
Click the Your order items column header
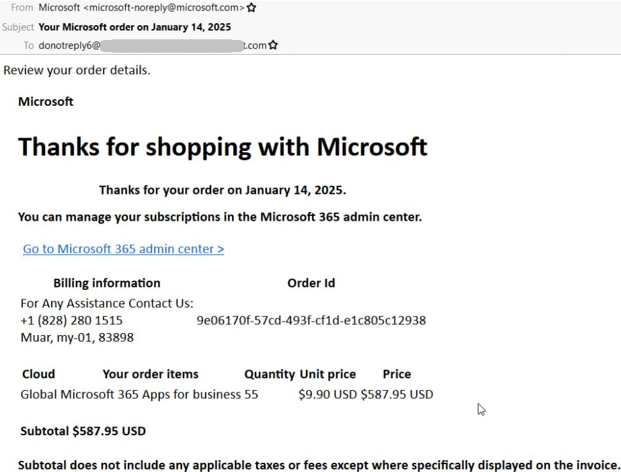[x=150, y=374]
